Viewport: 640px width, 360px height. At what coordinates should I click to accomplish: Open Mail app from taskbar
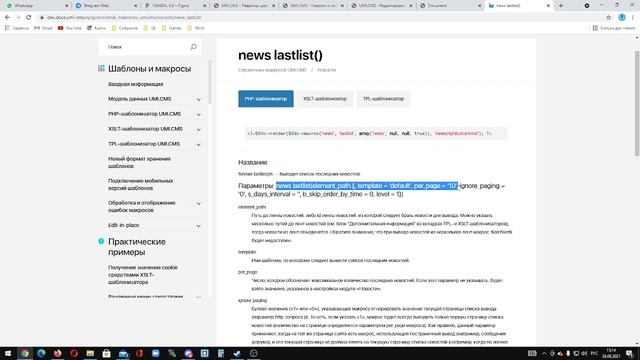coord(123,353)
